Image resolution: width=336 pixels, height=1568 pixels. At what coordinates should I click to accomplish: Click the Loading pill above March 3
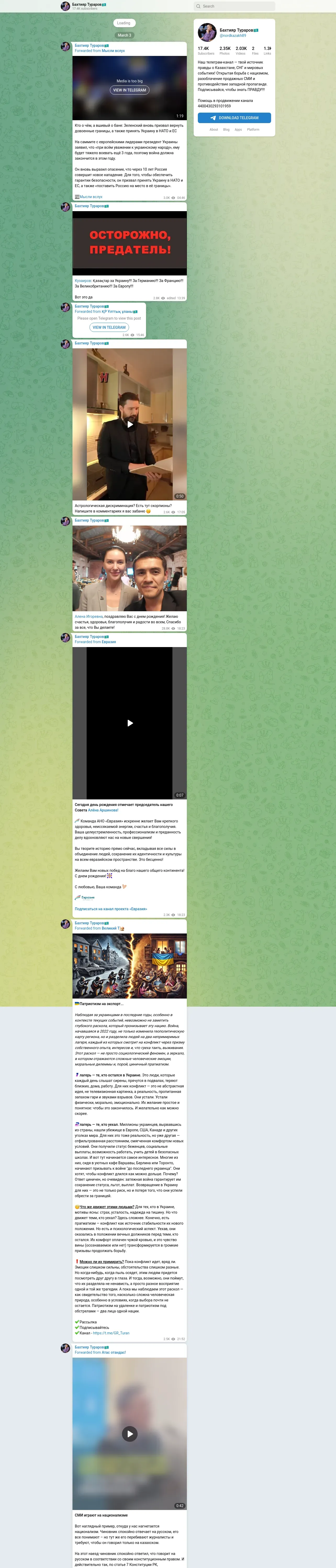pyautogui.click(x=124, y=23)
